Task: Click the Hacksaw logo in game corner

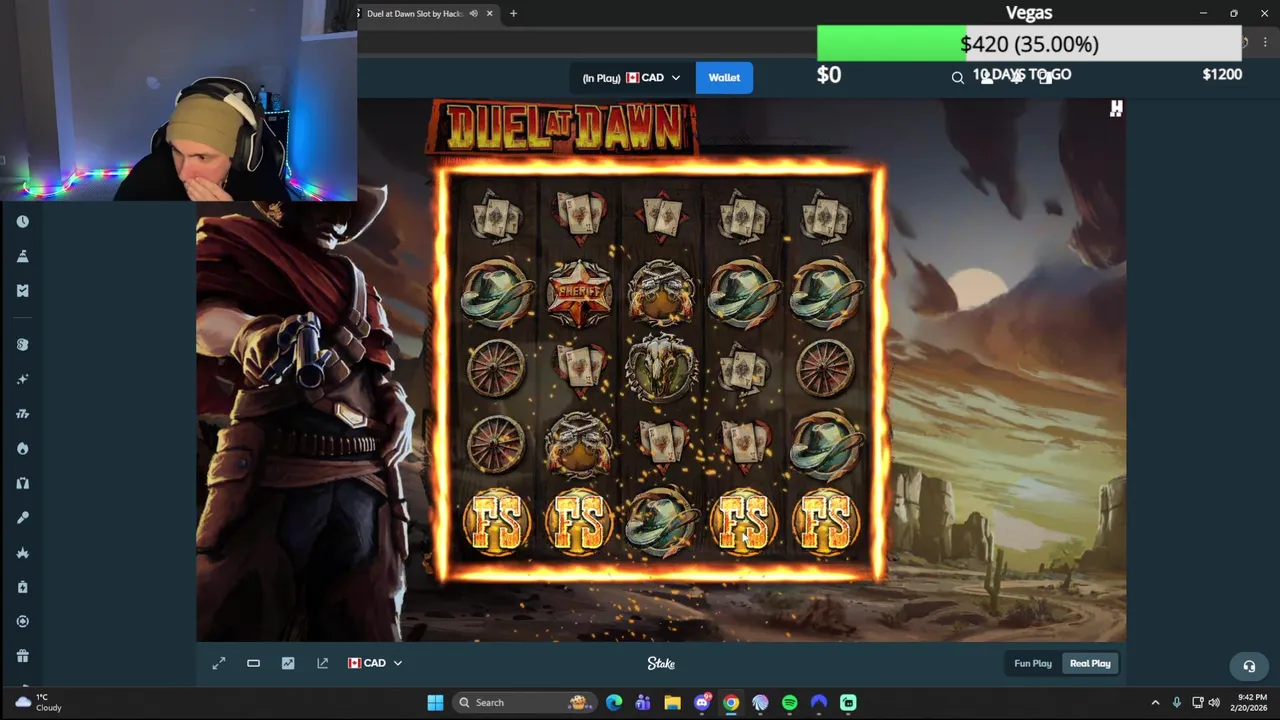Action: [x=1116, y=109]
